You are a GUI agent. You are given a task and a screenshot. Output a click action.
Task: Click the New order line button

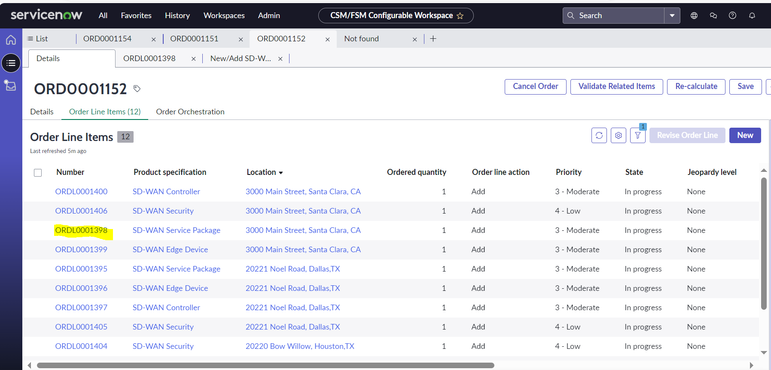[745, 135]
